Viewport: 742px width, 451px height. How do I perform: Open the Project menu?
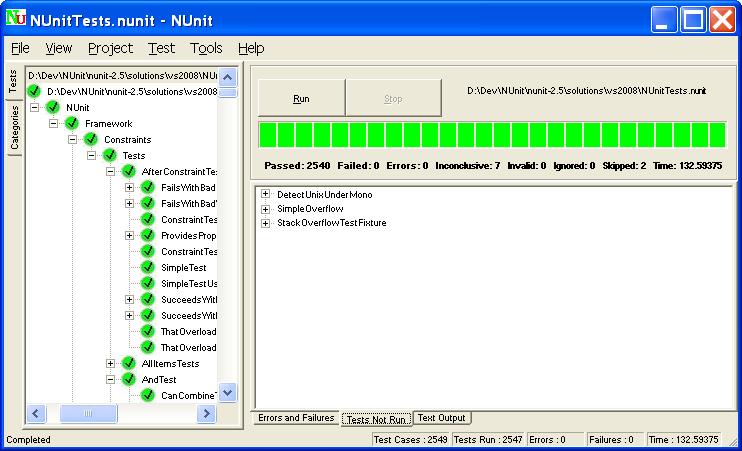(x=110, y=48)
